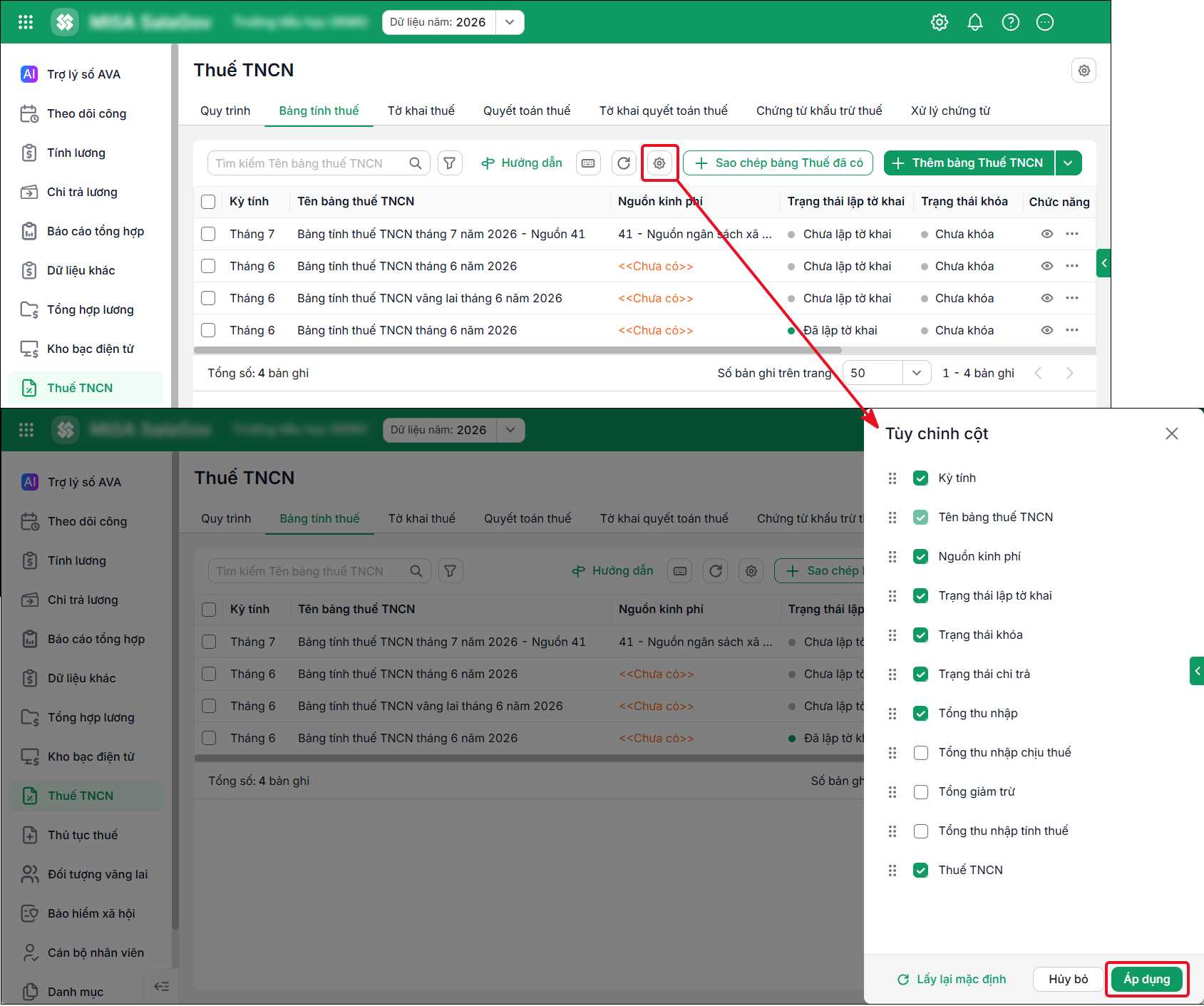Screen dimensions: 1204x1006
Task: Open more options for the Tháng 7 row
Action: (1072, 234)
